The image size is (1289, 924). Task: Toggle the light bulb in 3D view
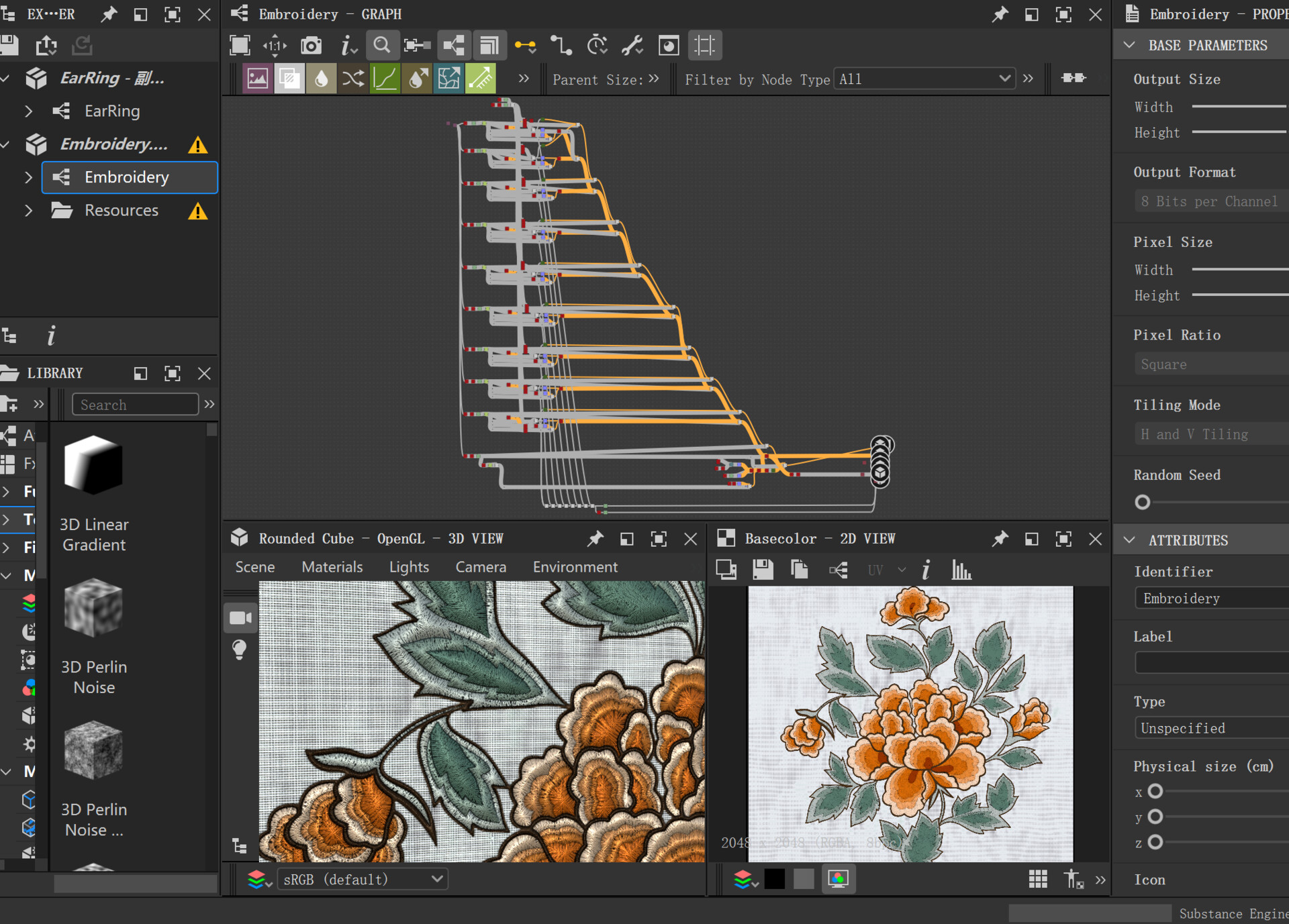tap(240, 650)
